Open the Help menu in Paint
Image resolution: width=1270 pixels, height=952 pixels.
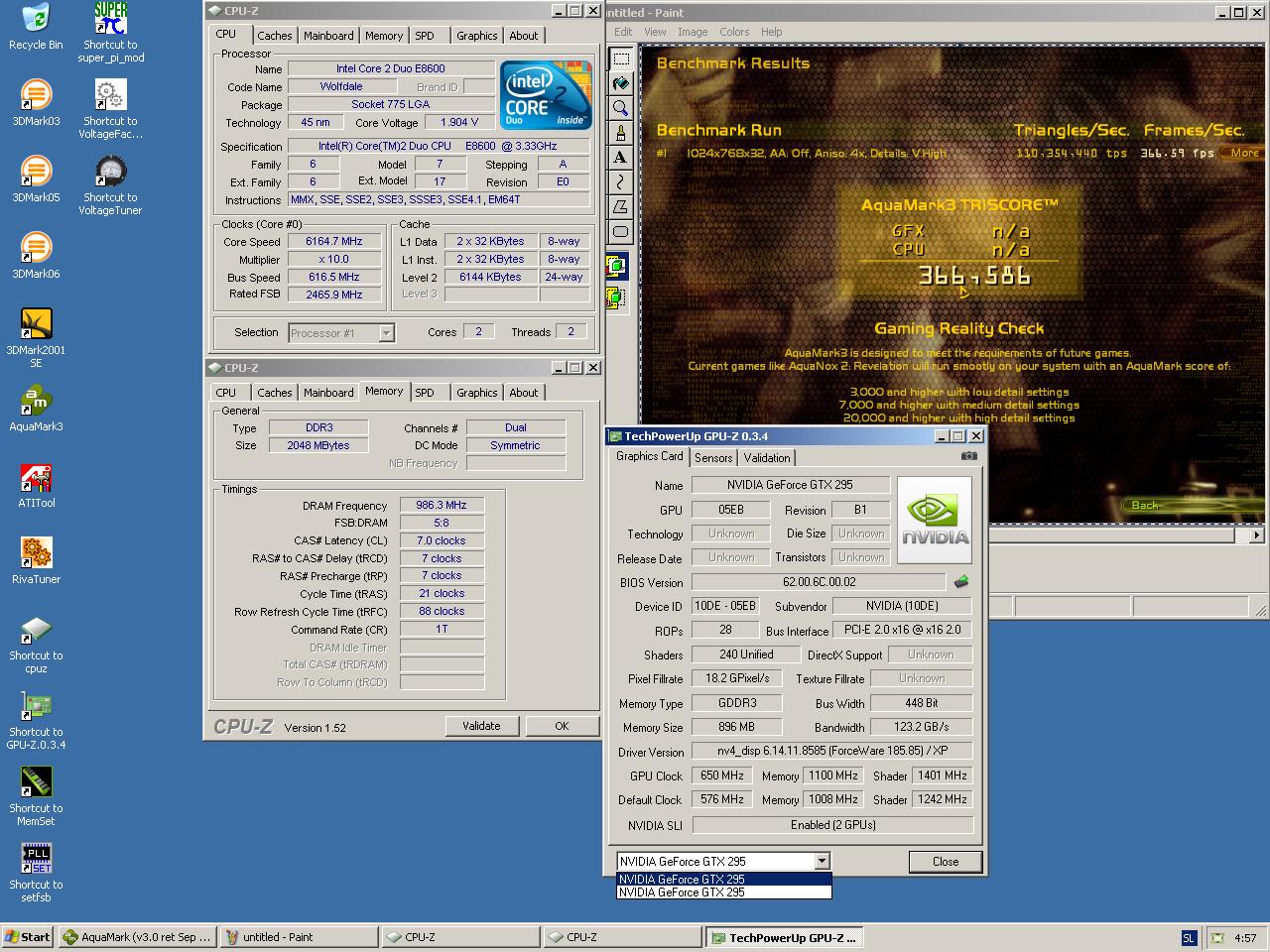pos(771,32)
